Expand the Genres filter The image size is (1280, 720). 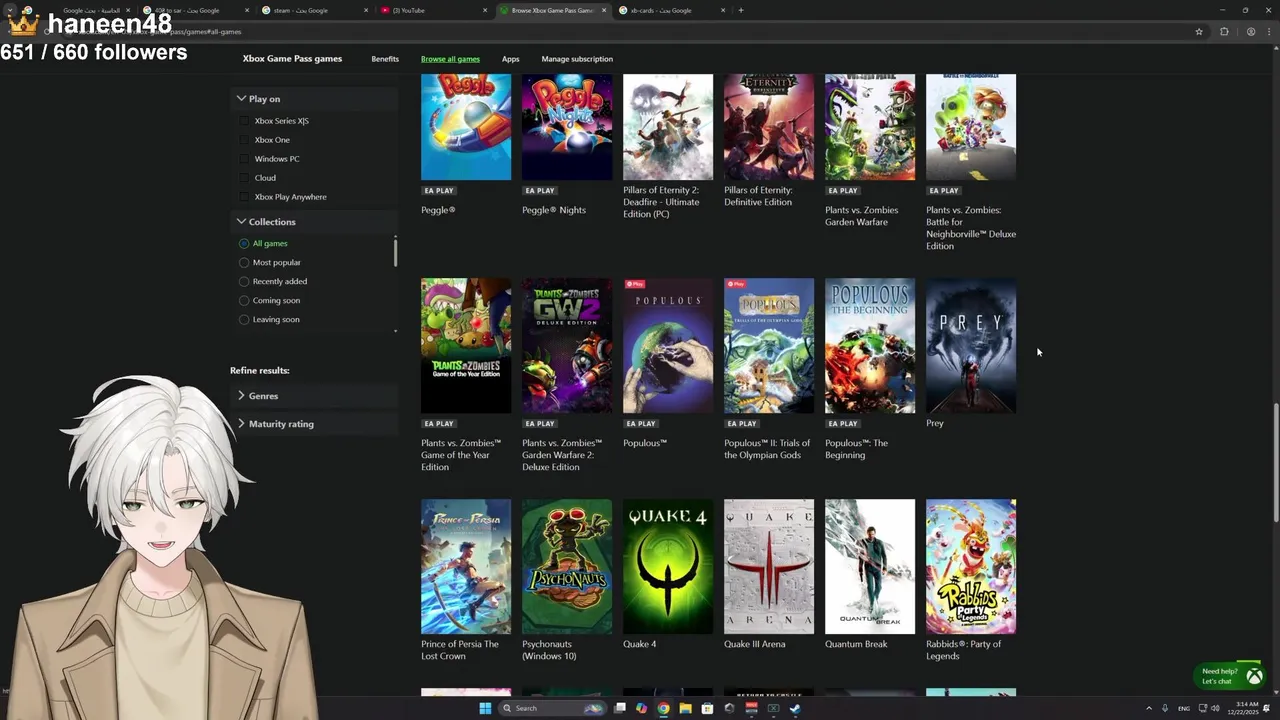314,396
